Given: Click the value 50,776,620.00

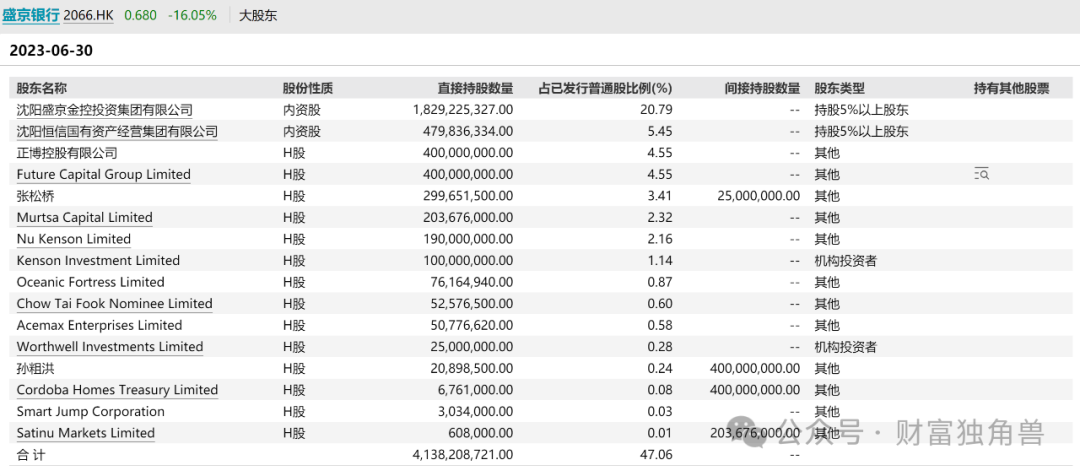Looking at the screenshot, I should tap(473, 325).
